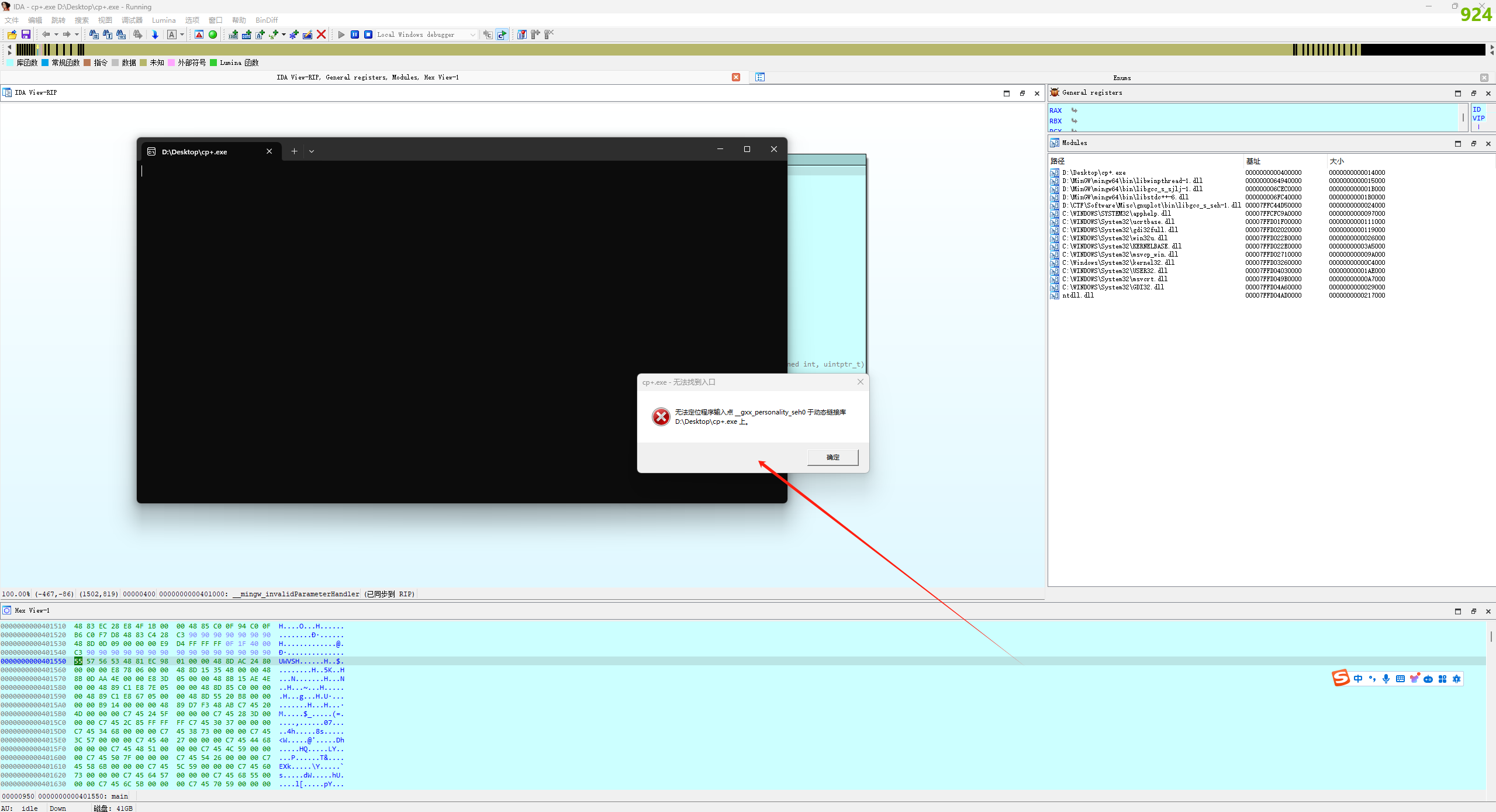Open the Local Windows debugger dropdown
This screenshot has height=812, width=1496.
coord(472,34)
